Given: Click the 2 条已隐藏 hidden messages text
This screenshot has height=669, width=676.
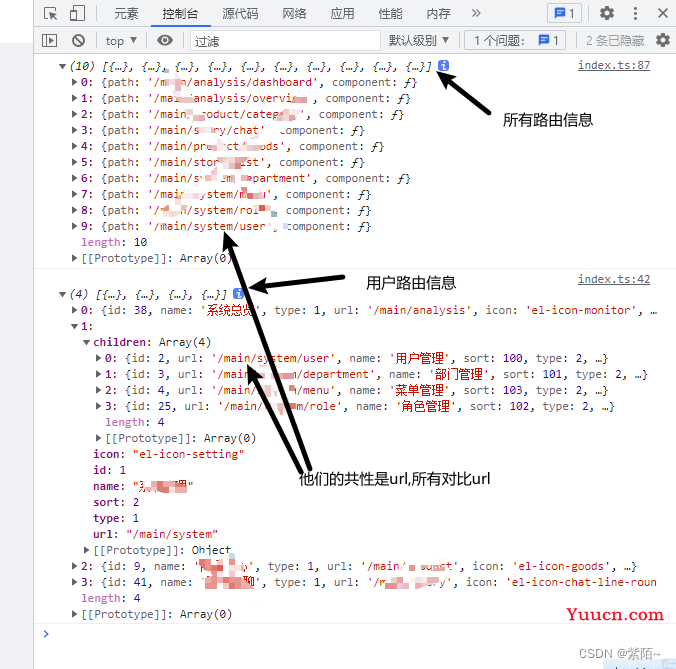Looking at the screenshot, I should (615, 41).
